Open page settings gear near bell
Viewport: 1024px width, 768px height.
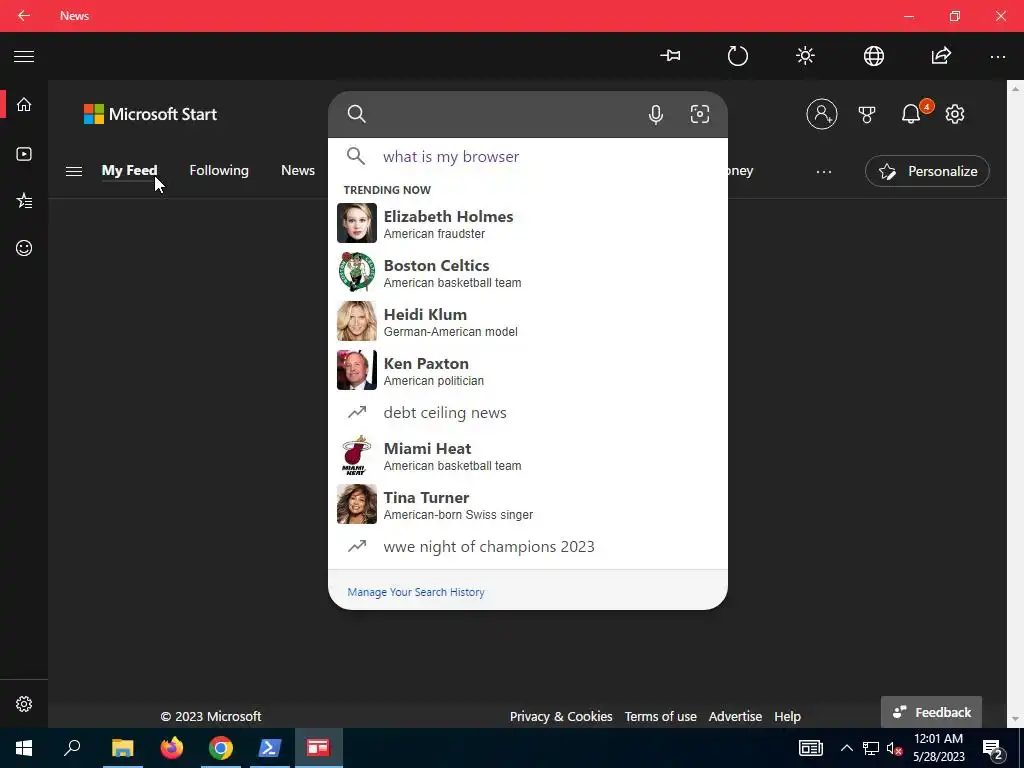pyautogui.click(x=955, y=114)
